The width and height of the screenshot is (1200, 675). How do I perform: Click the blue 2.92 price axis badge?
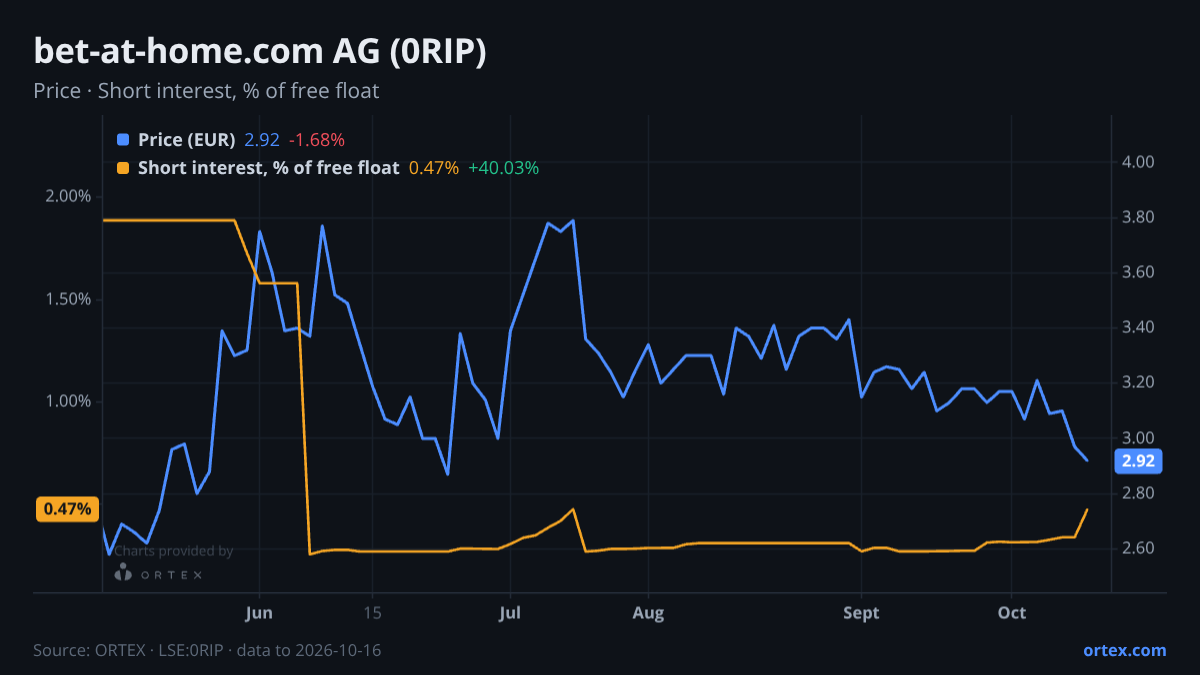(1138, 461)
